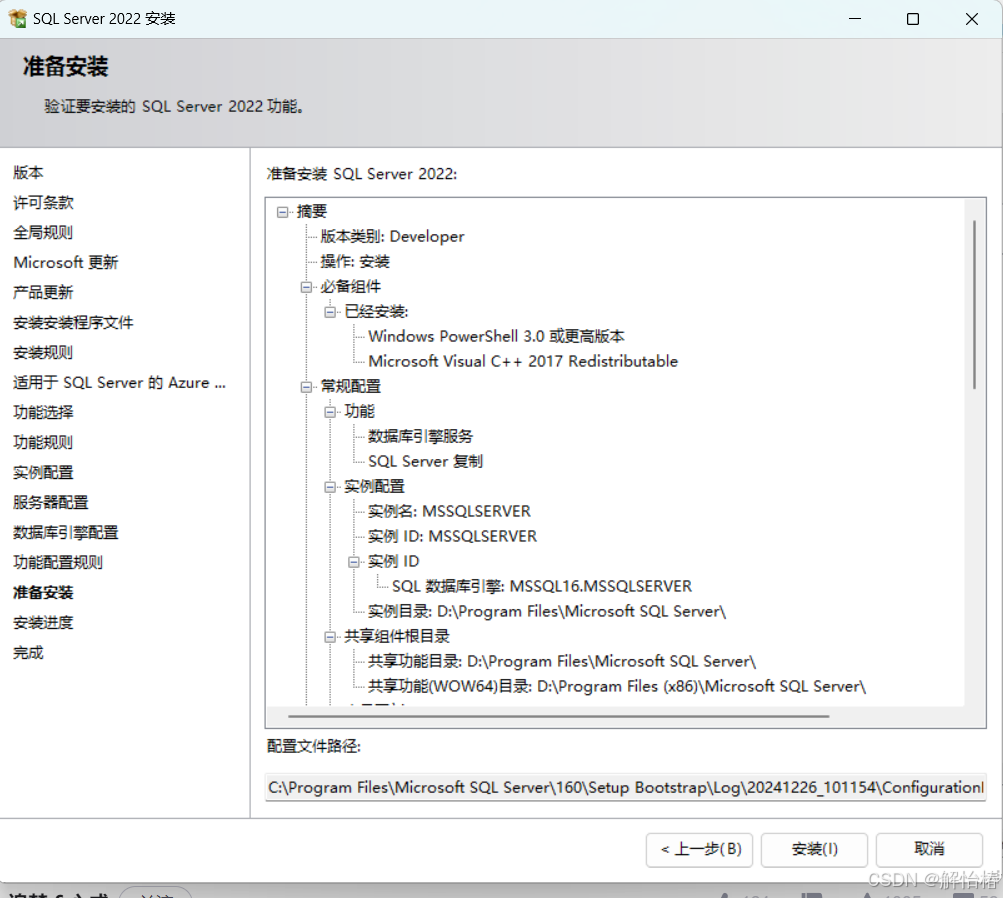Select Microsoft Visual C++ 2017 Redistributable row

(523, 361)
